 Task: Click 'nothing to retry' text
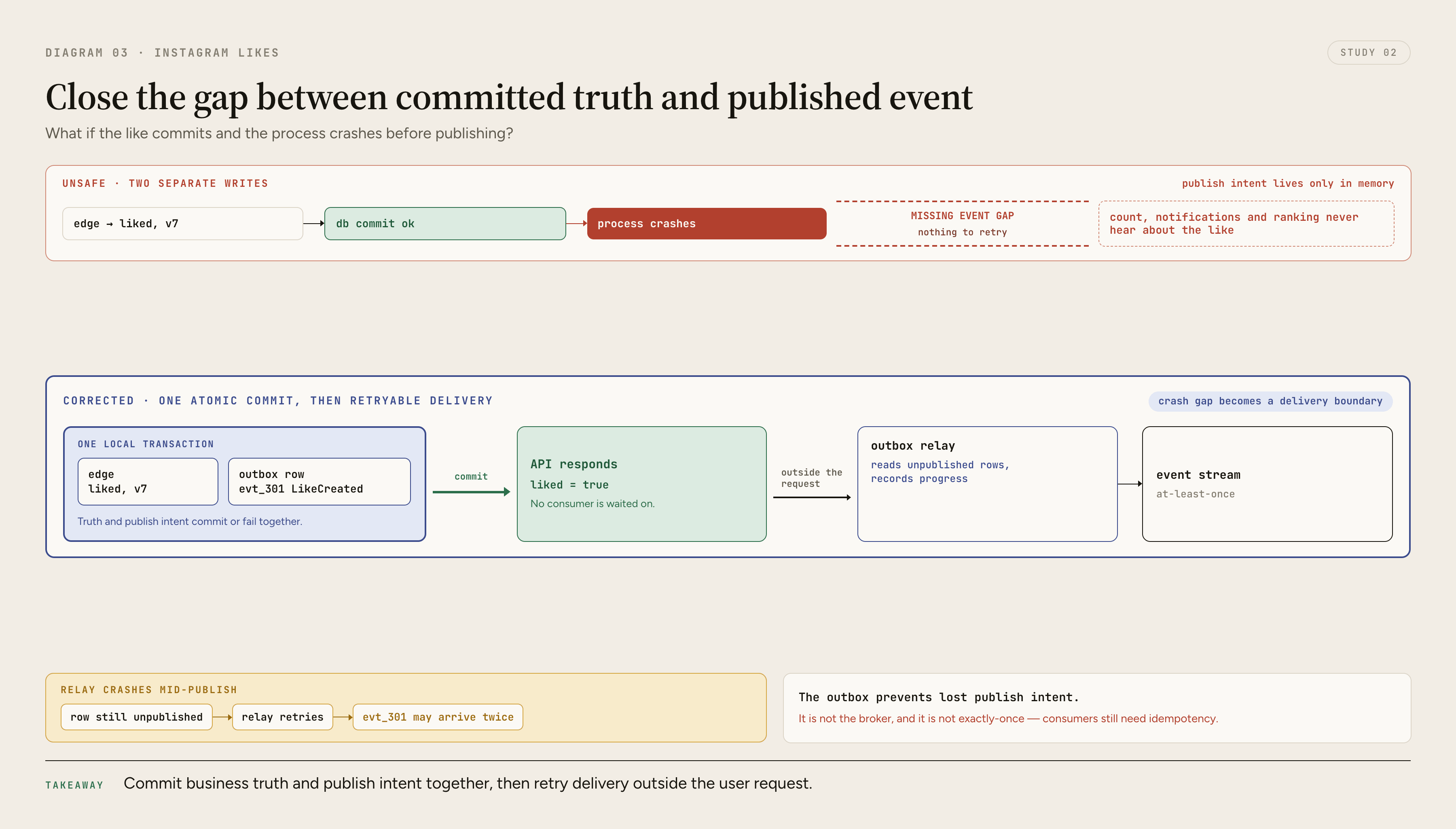962,232
